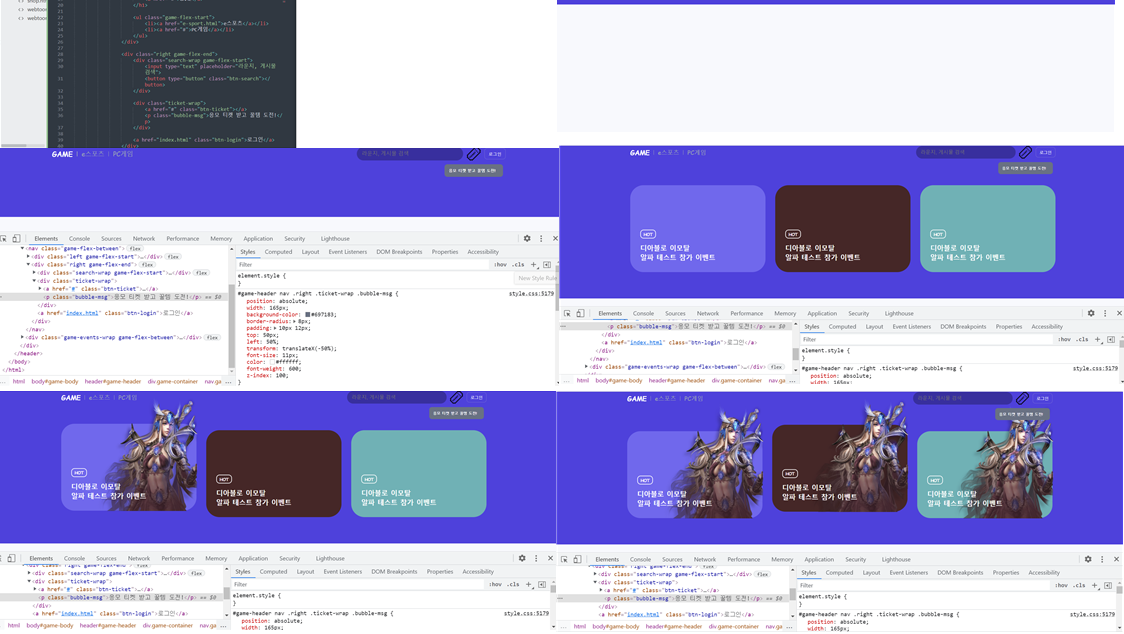This screenshot has height=634, width=1124.
Task: Toggle computed sidebar pane in three-characters screenshot
Action: (x=1108, y=585)
